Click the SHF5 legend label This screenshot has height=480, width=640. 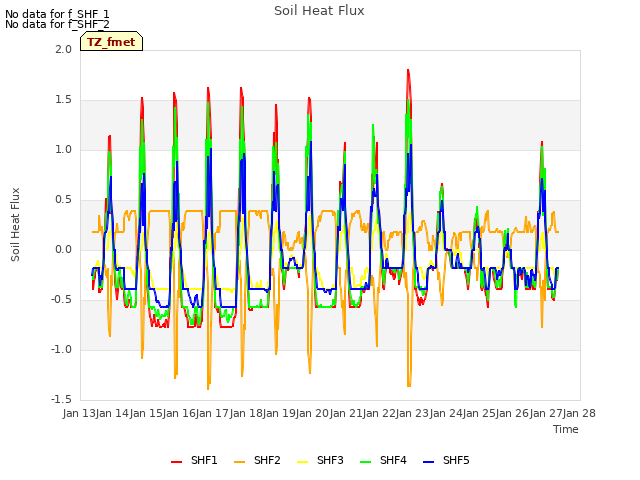point(456,460)
